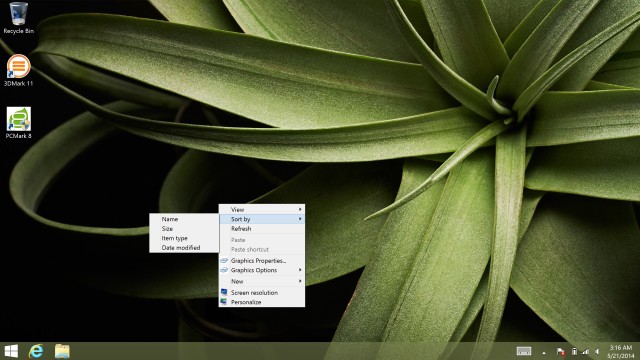Open the volume speaker tray icon
This screenshot has height=360, width=640.
click(597, 351)
